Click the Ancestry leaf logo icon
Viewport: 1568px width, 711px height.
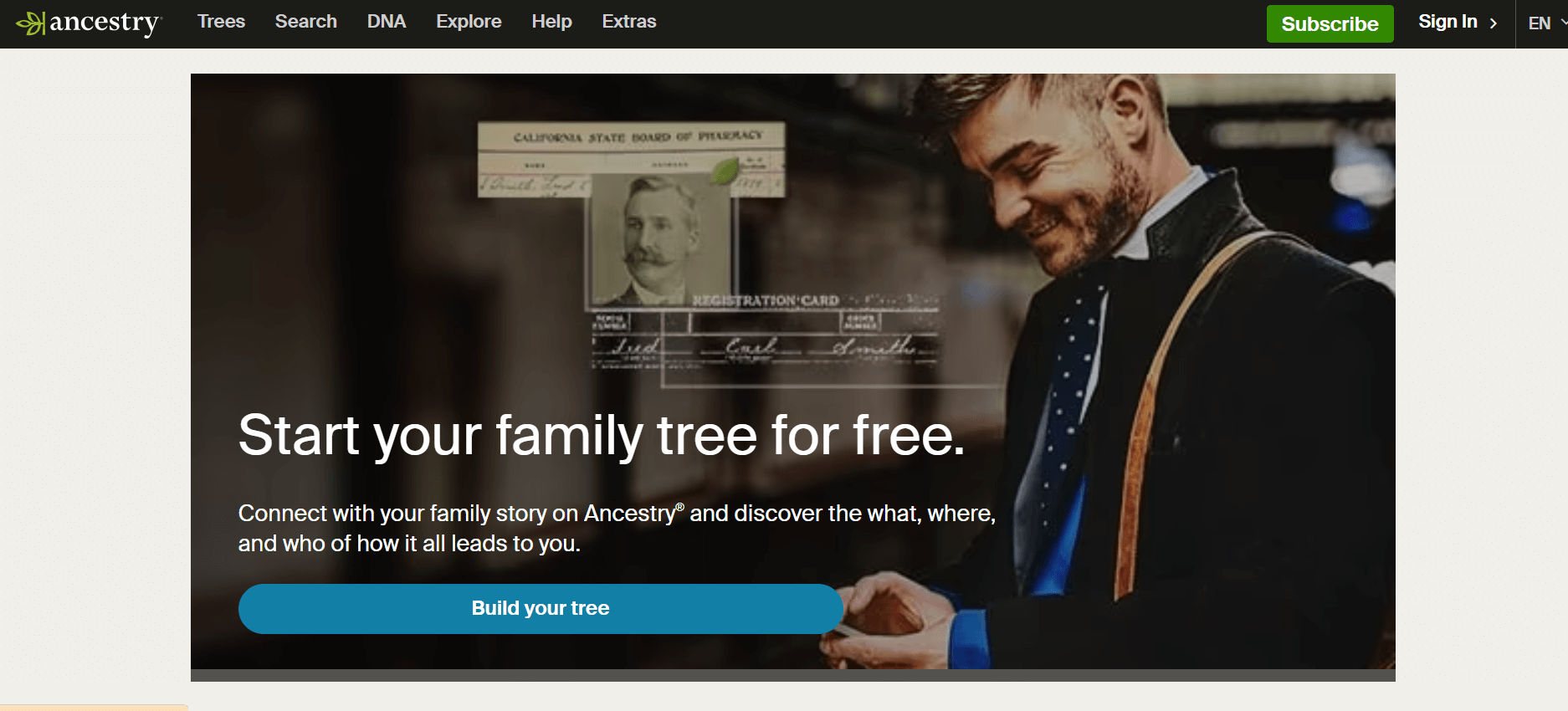(31, 23)
